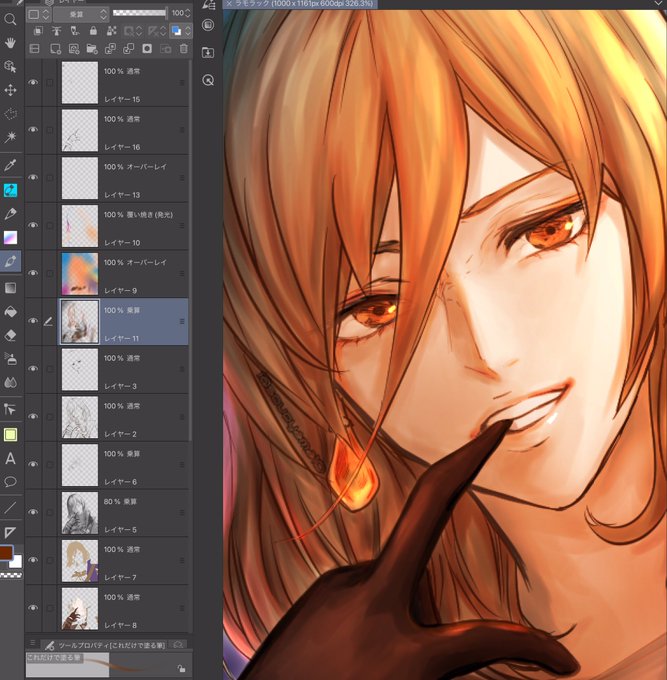The height and width of the screenshot is (680, 667).
Task: Hide layer レイヤー 11 via eye
Action: (x=33, y=321)
